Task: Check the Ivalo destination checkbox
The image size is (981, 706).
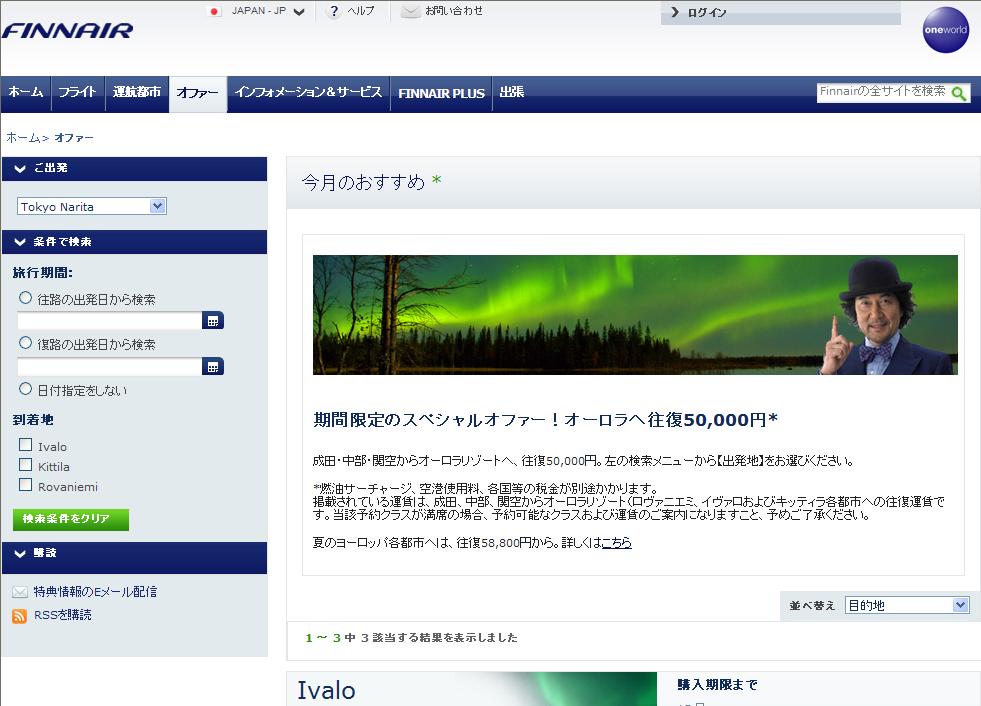Action: (x=26, y=445)
